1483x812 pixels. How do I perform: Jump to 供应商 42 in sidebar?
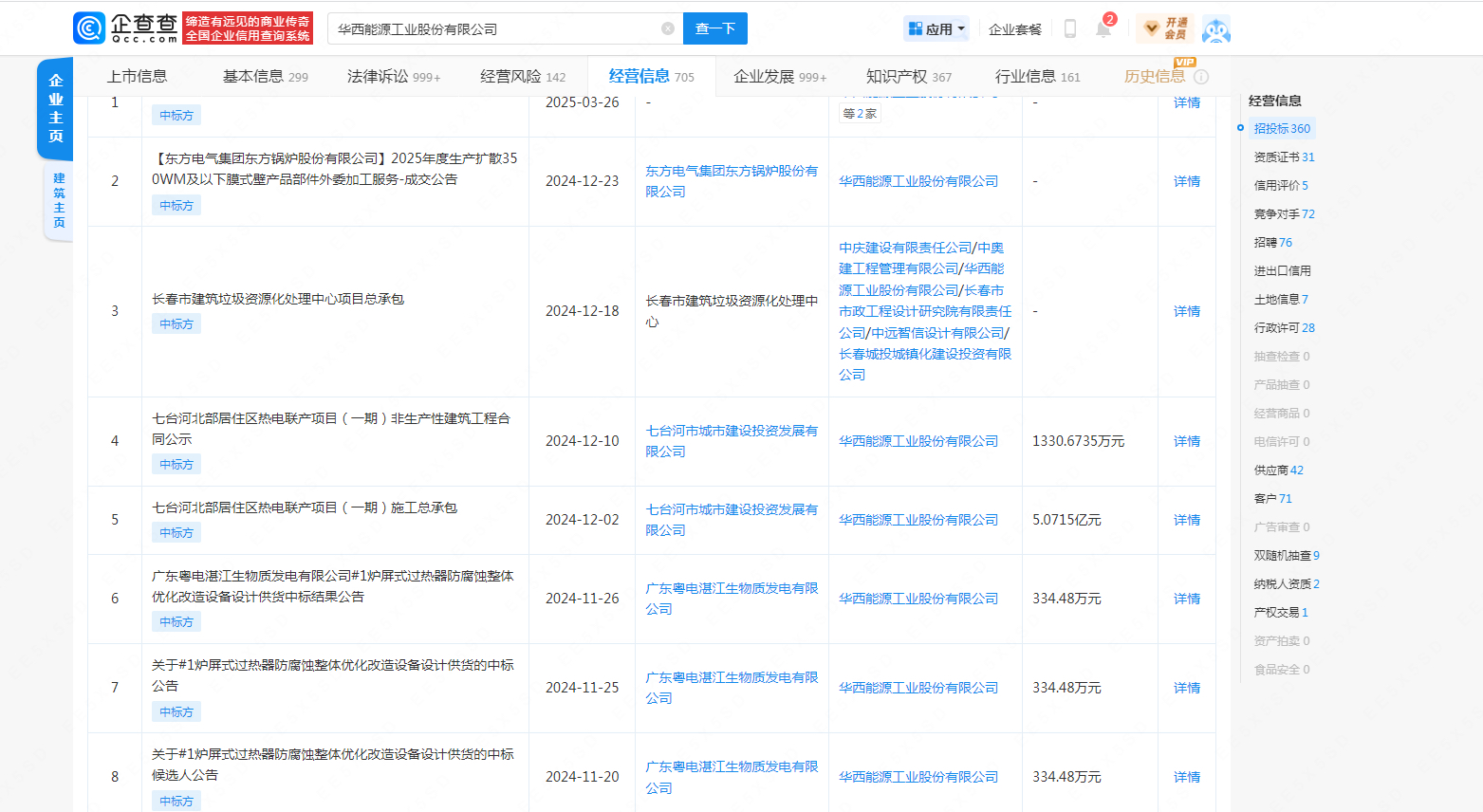pyautogui.click(x=1278, y=471)
